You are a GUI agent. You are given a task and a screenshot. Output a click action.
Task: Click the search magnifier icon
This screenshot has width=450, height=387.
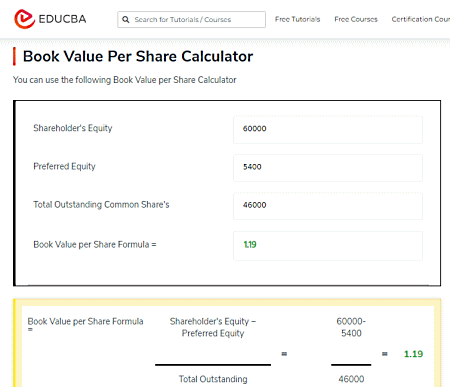coord(126,19)
